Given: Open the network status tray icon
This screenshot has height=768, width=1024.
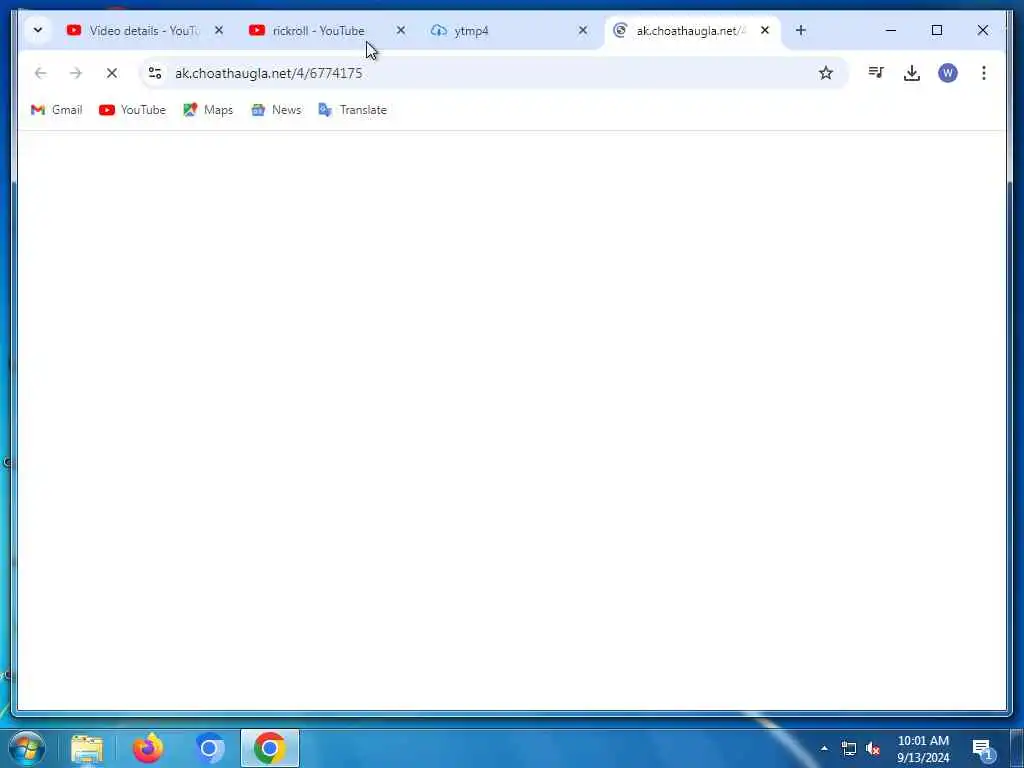Looking at the screenshot, I should 848,748.
